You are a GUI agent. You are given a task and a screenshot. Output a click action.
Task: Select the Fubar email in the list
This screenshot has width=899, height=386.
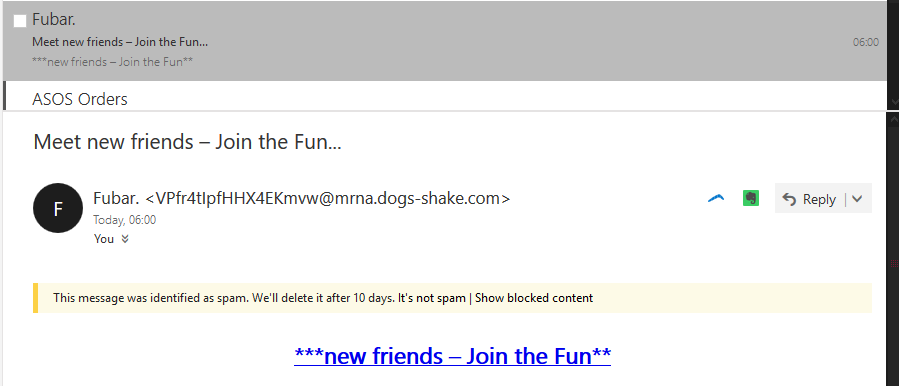click(x=444, y=41)
